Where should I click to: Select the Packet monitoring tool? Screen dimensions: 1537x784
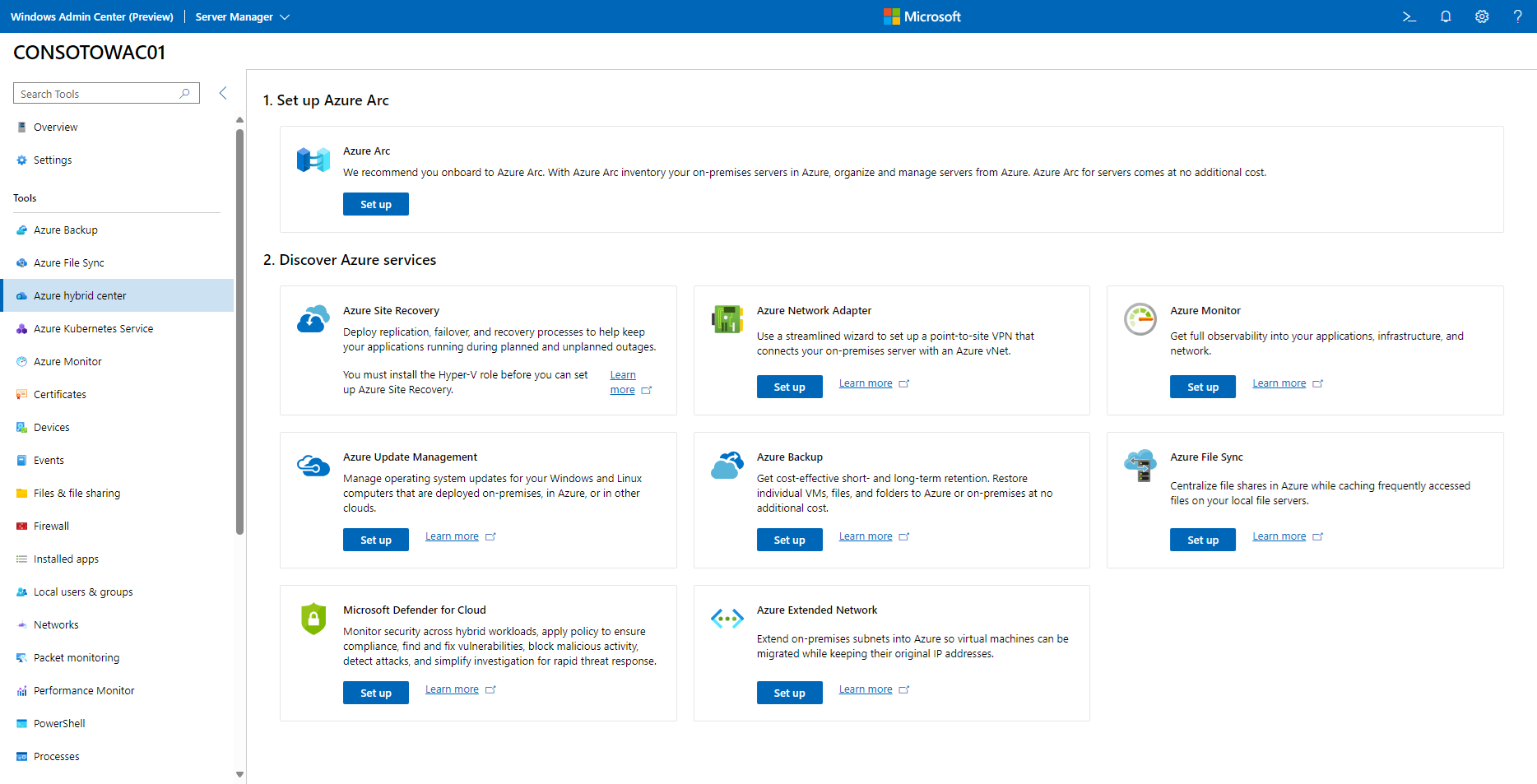(76, 657)
